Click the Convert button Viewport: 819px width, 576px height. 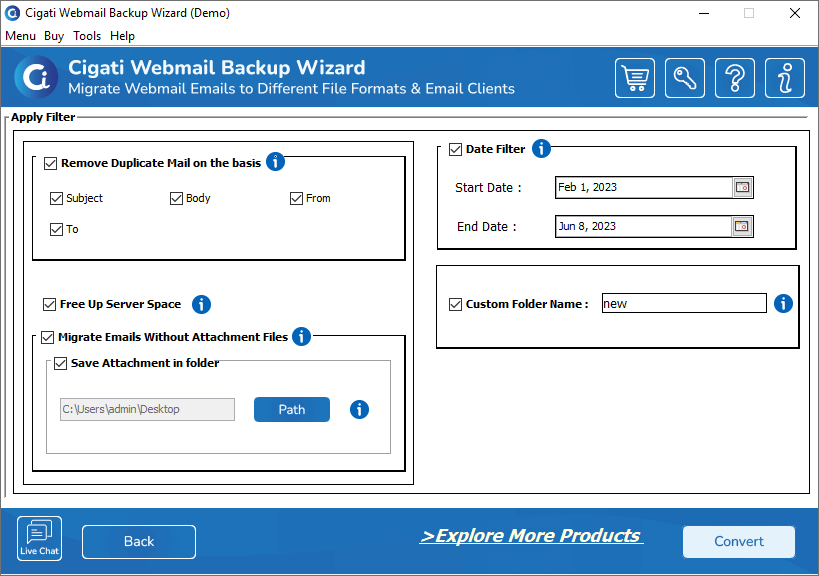point(739,542)
